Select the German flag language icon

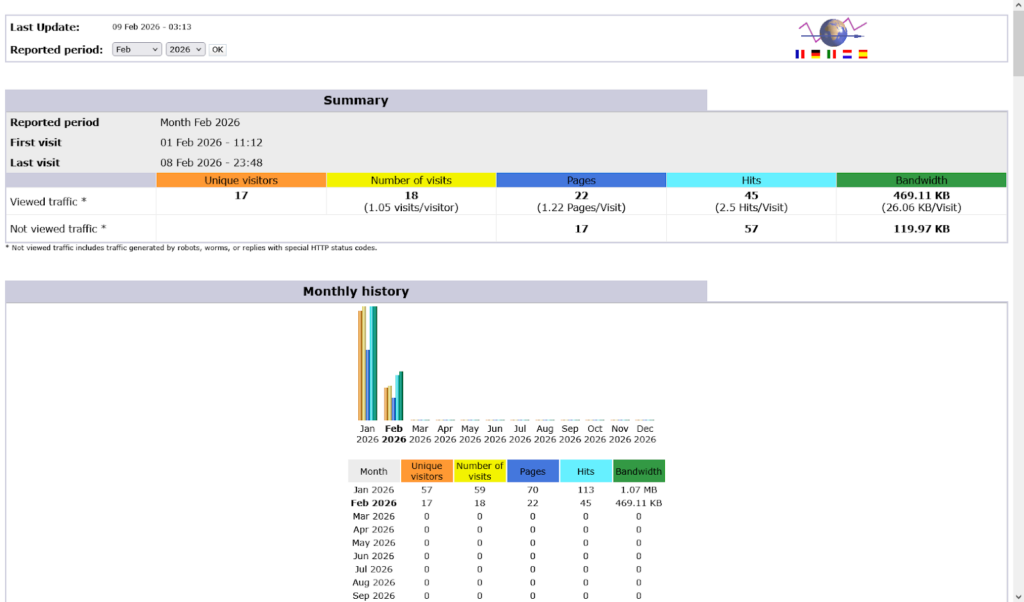coord(816,54)
